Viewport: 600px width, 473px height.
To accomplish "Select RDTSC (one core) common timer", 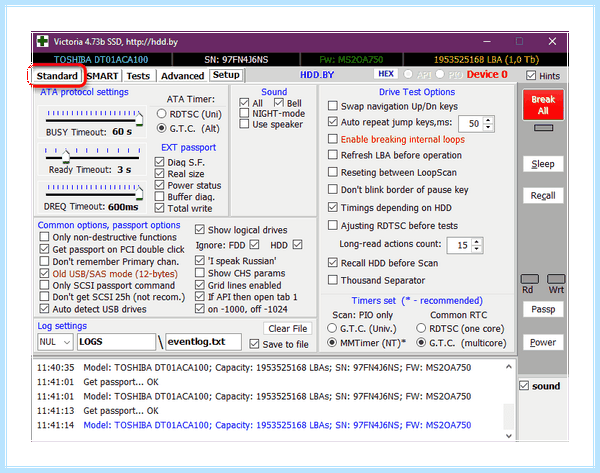I will pyautogui.click(x=421, y=328).
